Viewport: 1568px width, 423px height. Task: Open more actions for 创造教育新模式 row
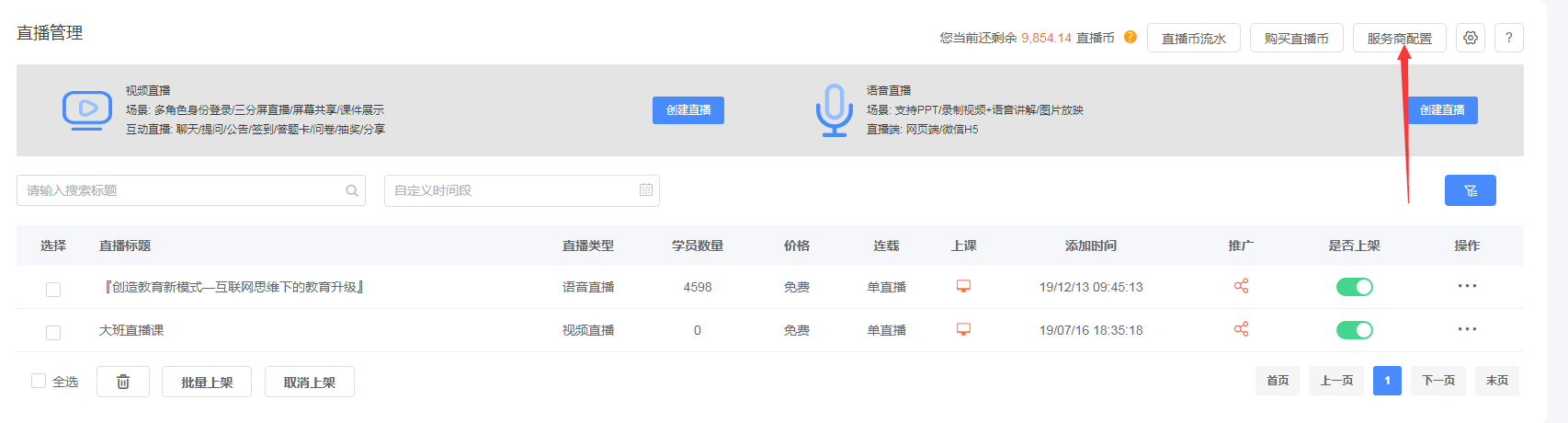coord(1467,286)
